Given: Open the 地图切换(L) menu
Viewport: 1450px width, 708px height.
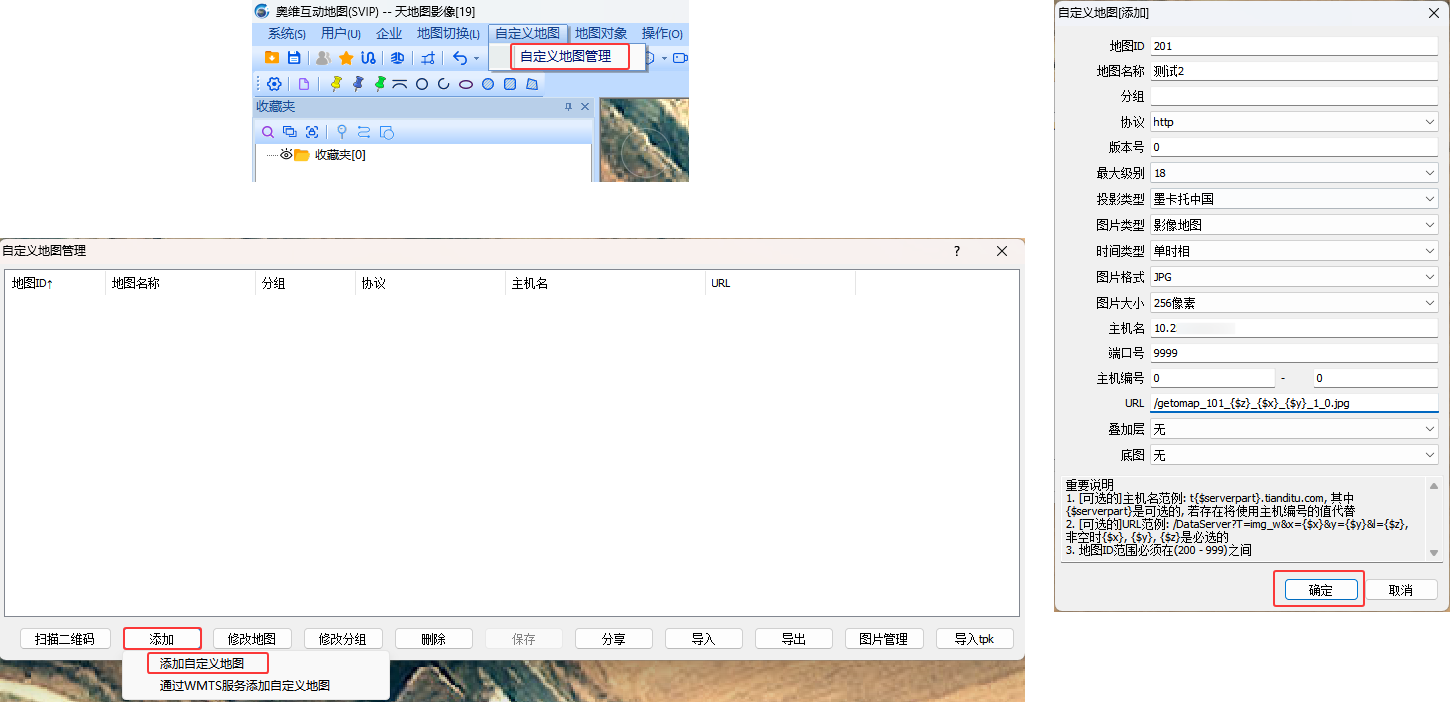Looking at the screenshot, I should (448, 34).
